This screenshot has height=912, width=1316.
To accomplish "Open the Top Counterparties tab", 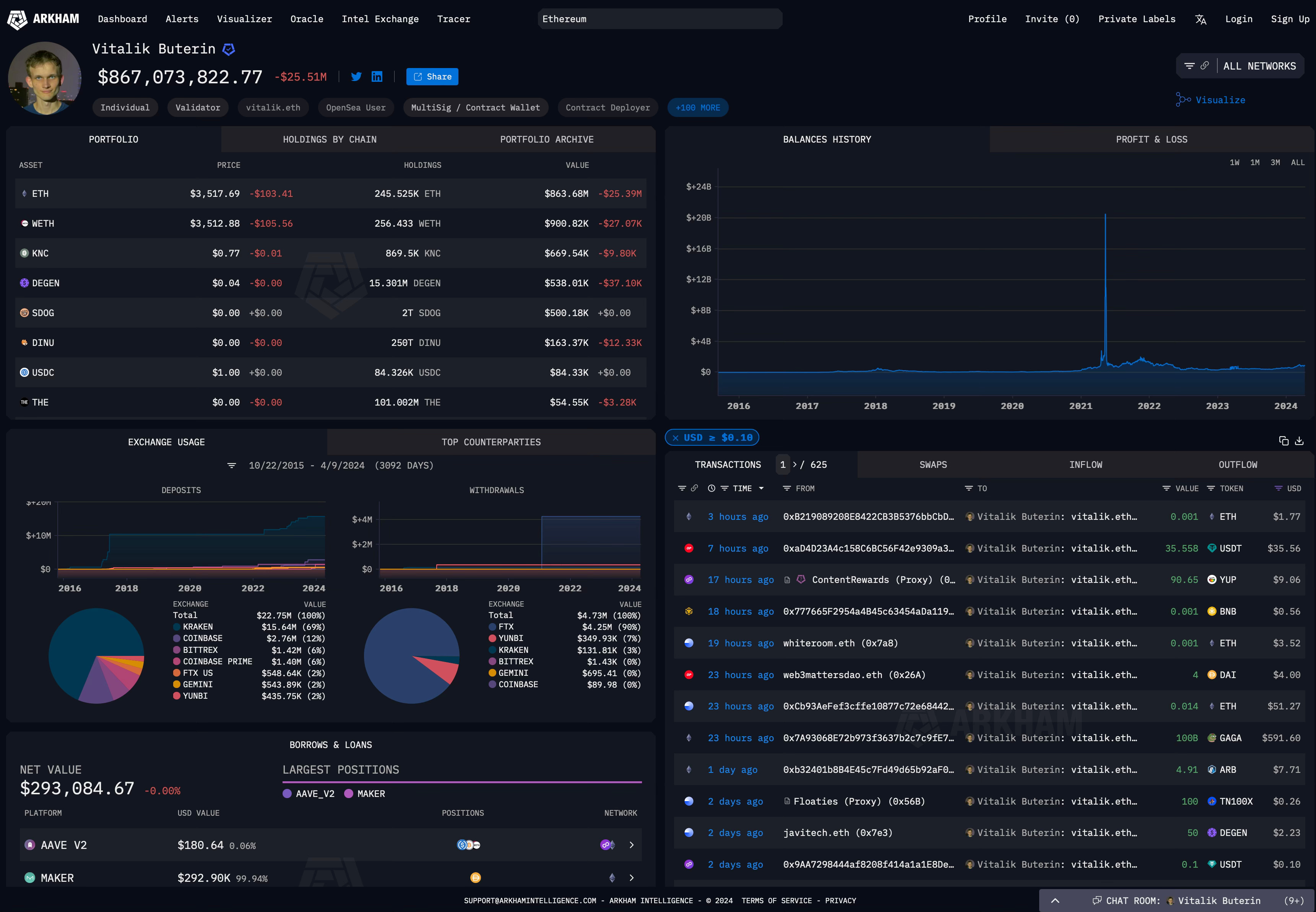I will click(x=491, y=442).
